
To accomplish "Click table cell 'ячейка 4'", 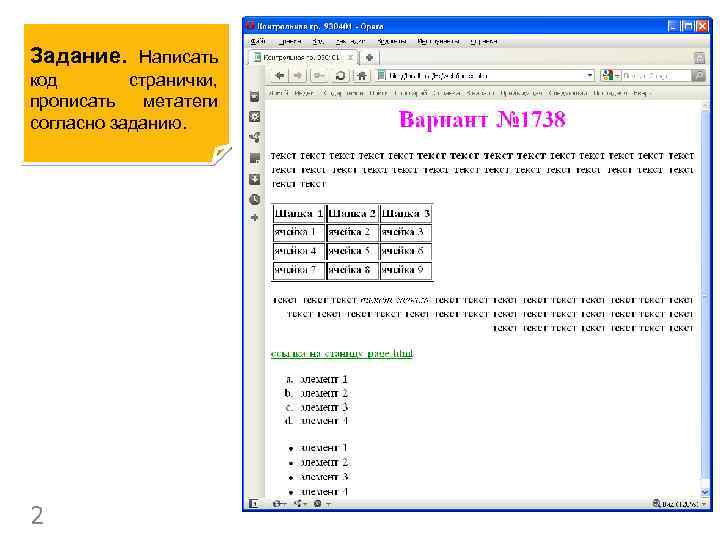I will pyautogui.click(x=299, y=251).
